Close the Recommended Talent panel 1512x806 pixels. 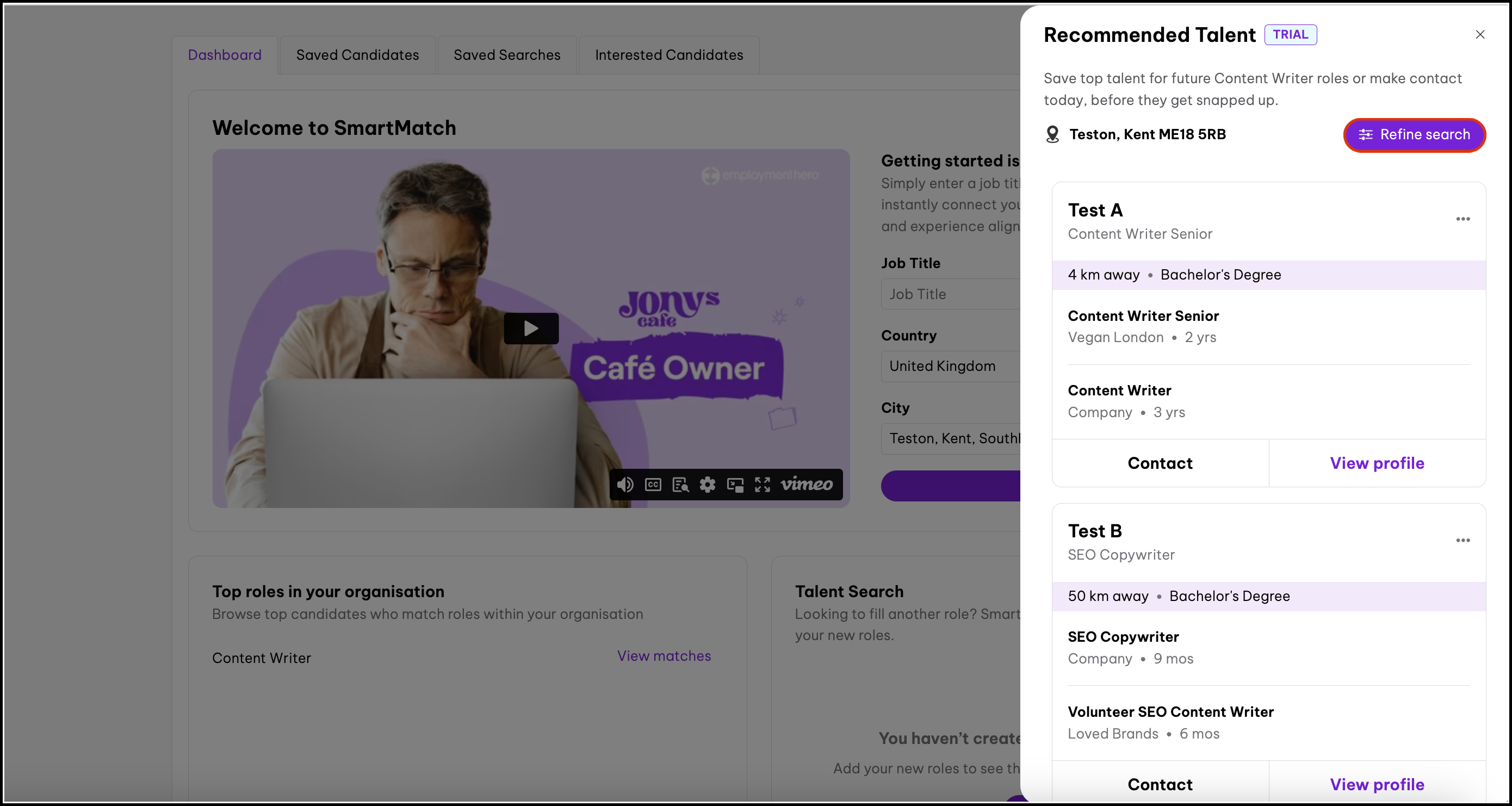click(x=1480, y=35)
